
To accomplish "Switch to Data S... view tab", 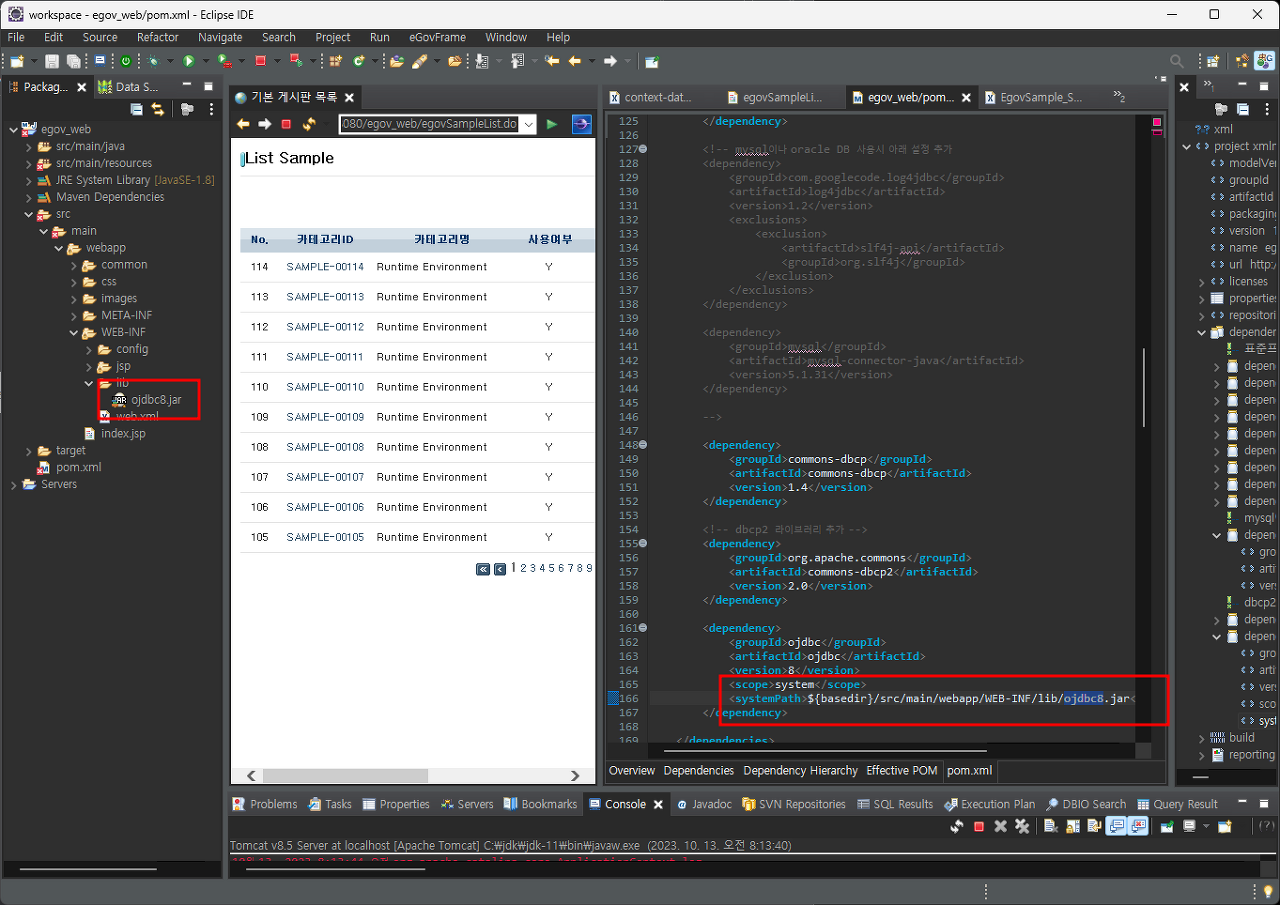I will click(x=129, y=87).
